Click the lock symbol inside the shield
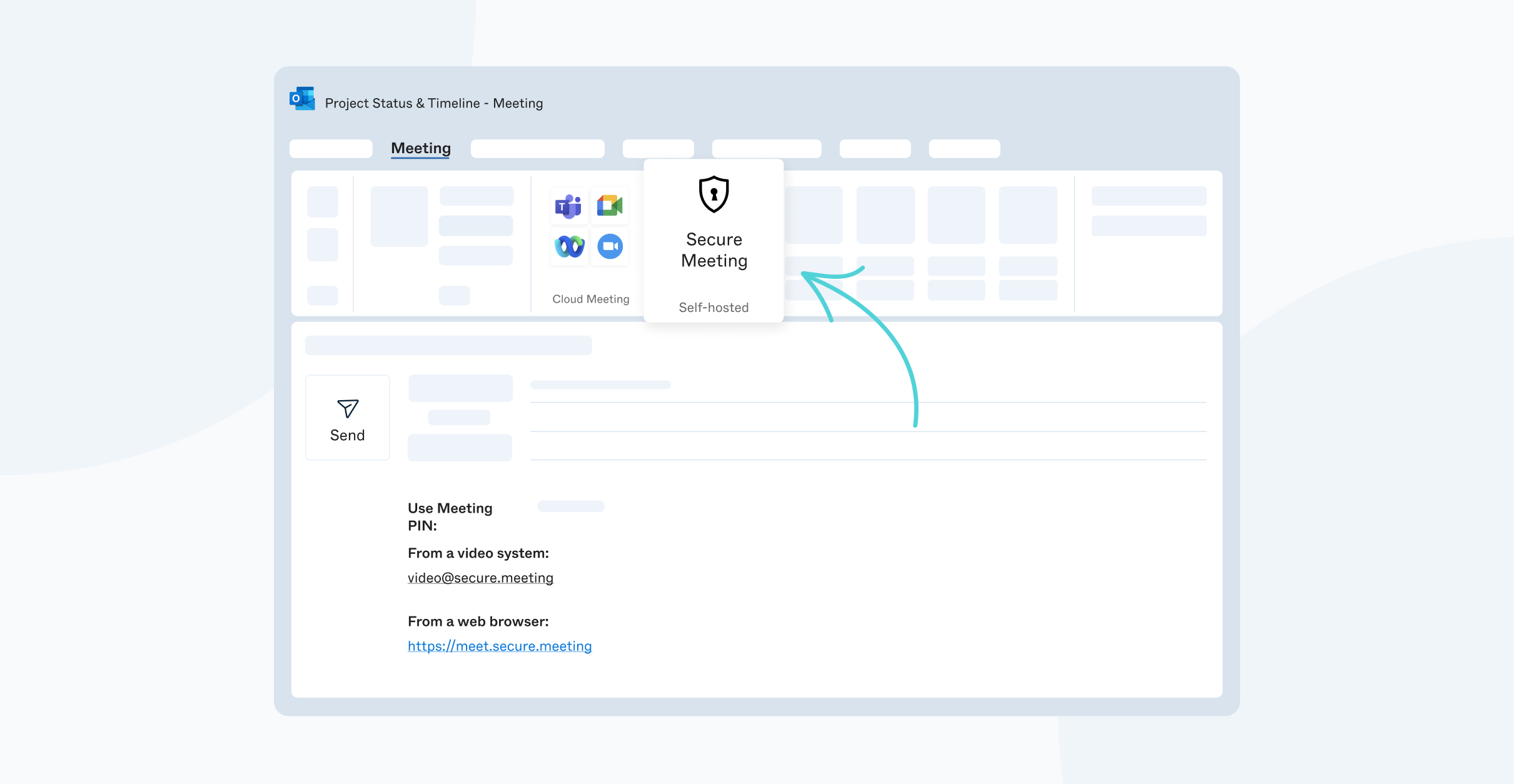 tap(714, 196)
